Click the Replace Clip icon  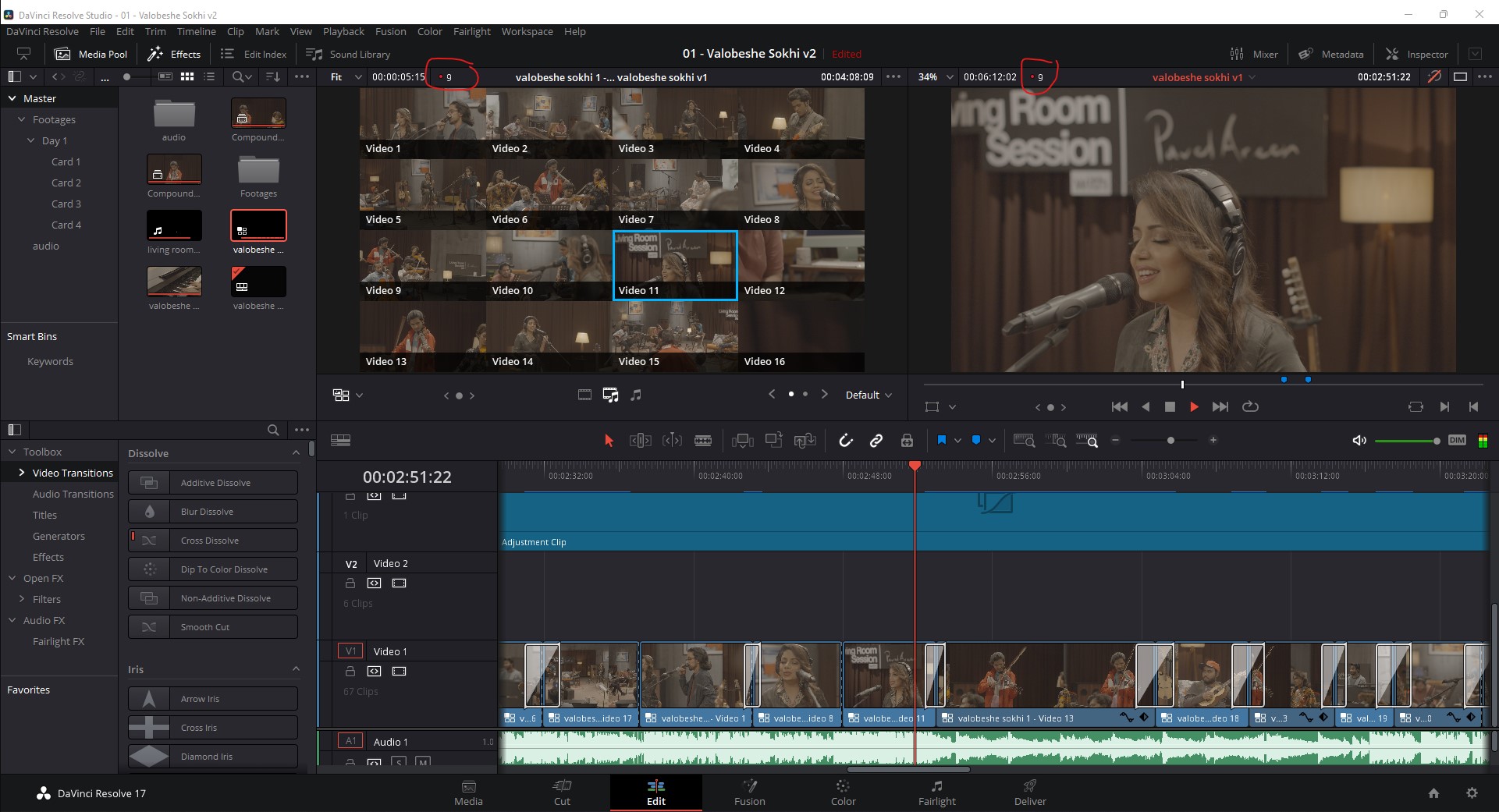[x=805, y=441]
